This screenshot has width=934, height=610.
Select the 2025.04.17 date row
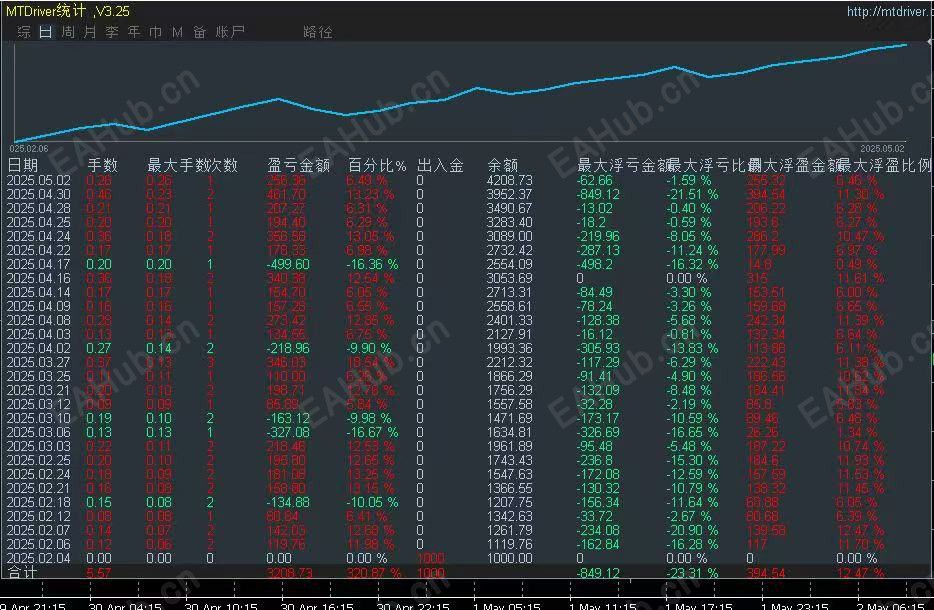(x=39, y=264)
